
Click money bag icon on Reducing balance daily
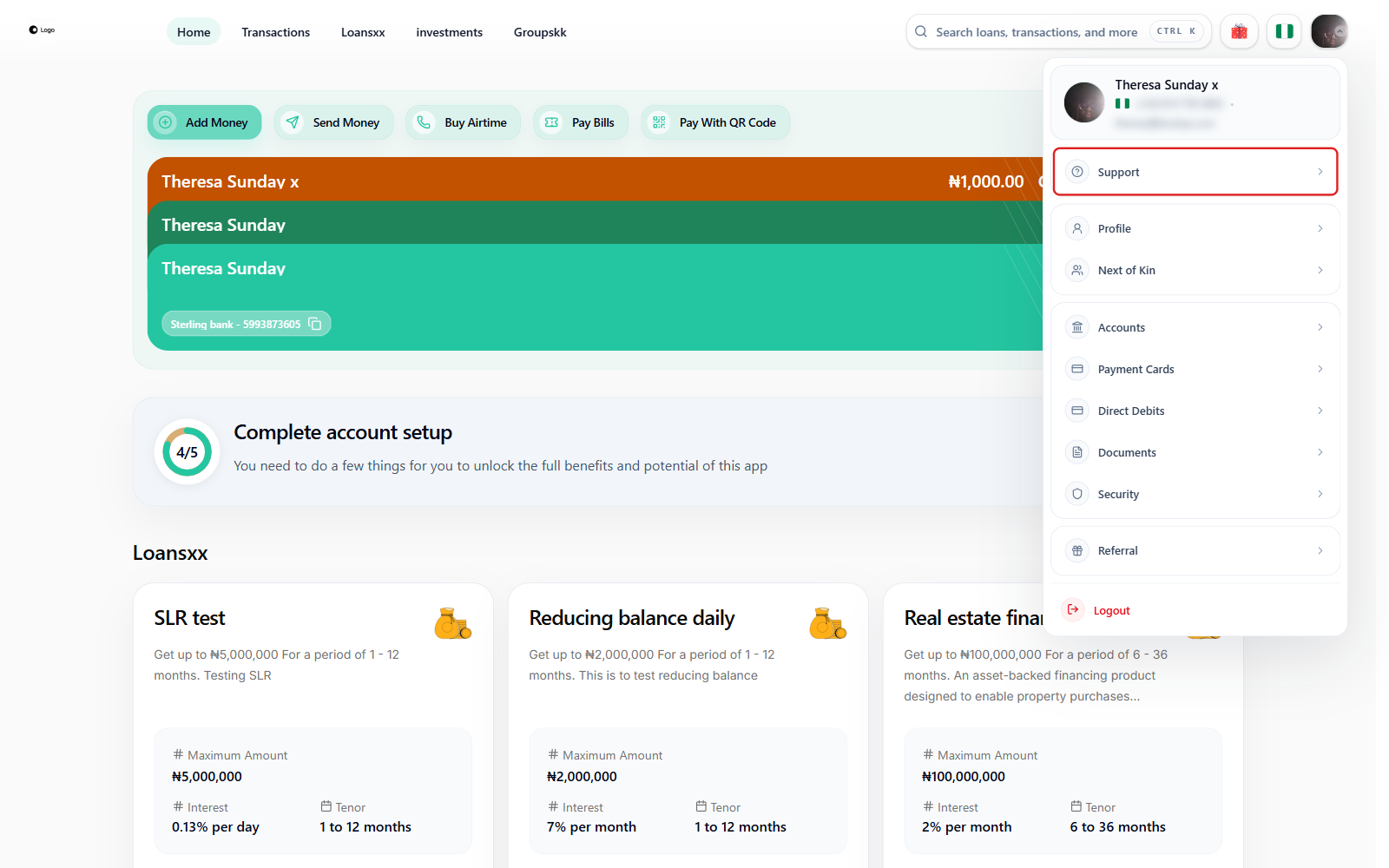pyautogui.click(x=827, y=623)
